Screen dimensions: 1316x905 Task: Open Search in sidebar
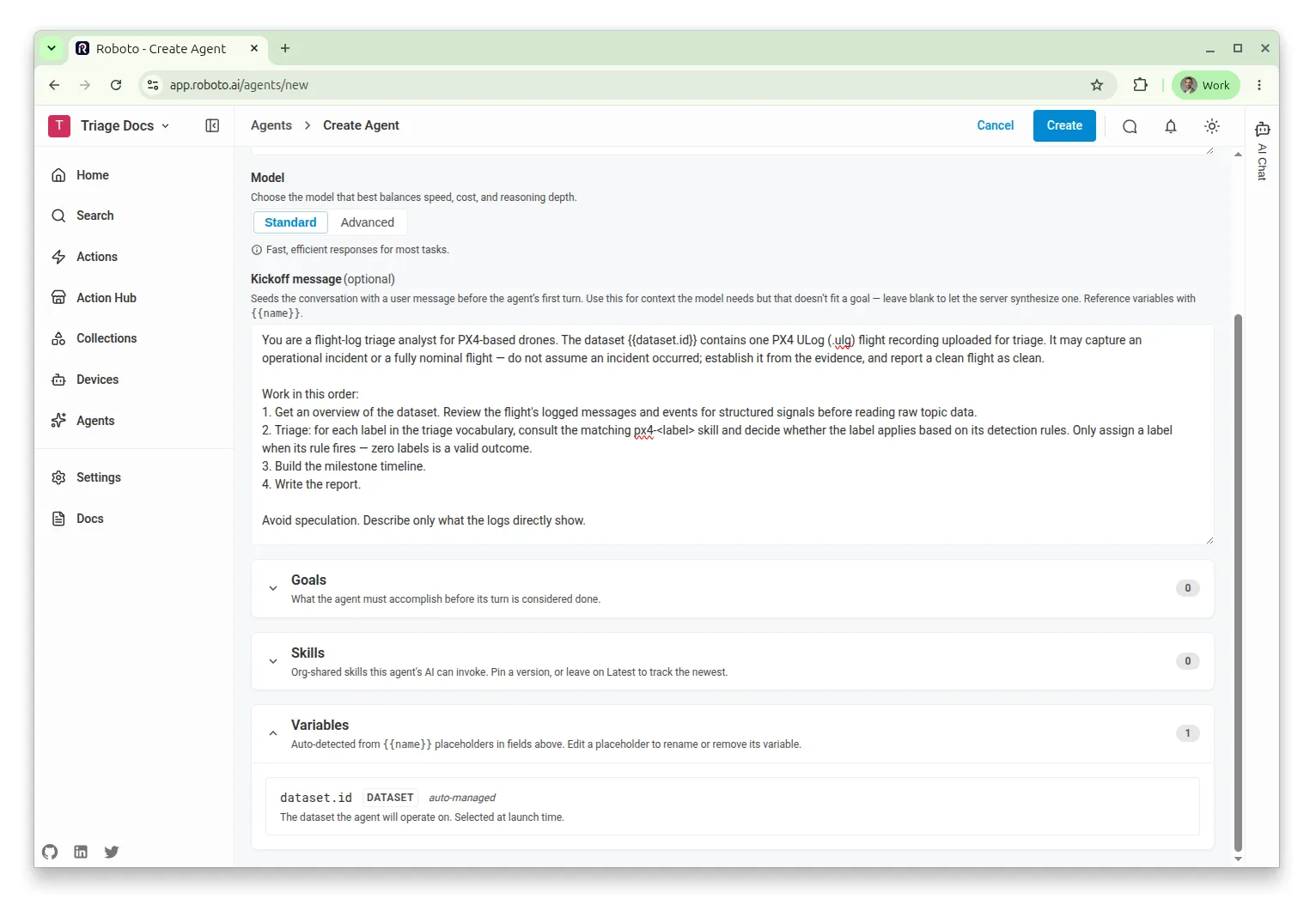(x=94, y=216)
